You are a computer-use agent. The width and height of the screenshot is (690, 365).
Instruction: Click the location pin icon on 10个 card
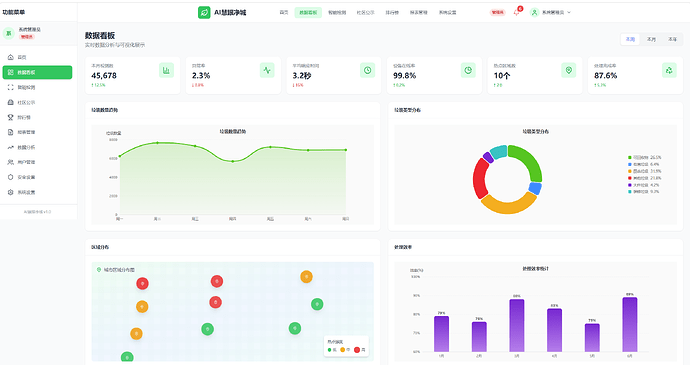point(569,70)
